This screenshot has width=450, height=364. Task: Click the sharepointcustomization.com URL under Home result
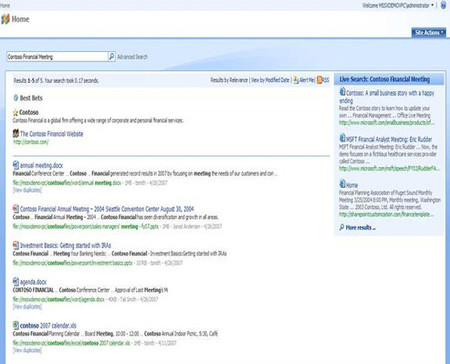pyautogui.click(x=387, y=214)
